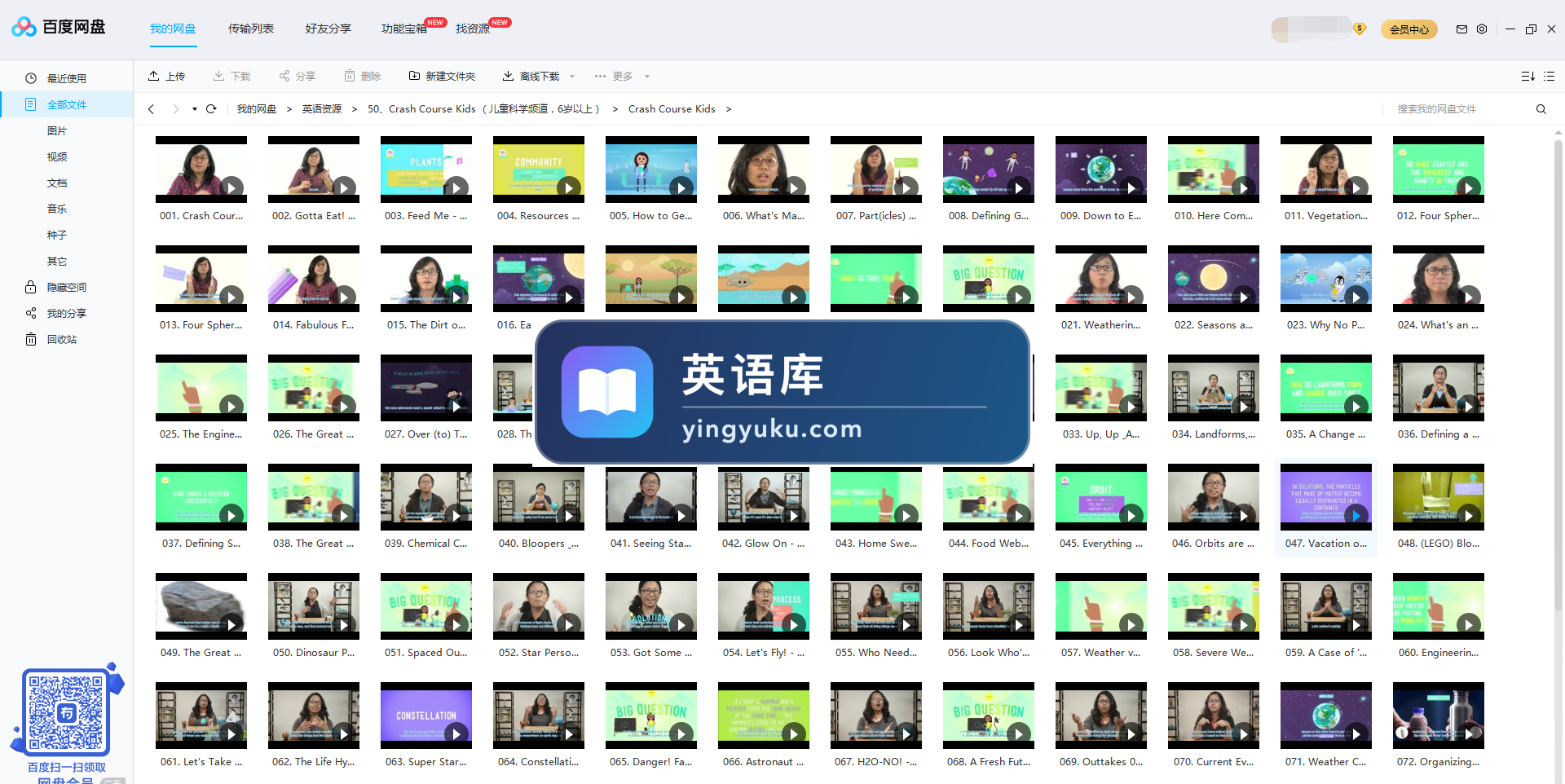Select file name 040. Bloopers

pos(539,544)
